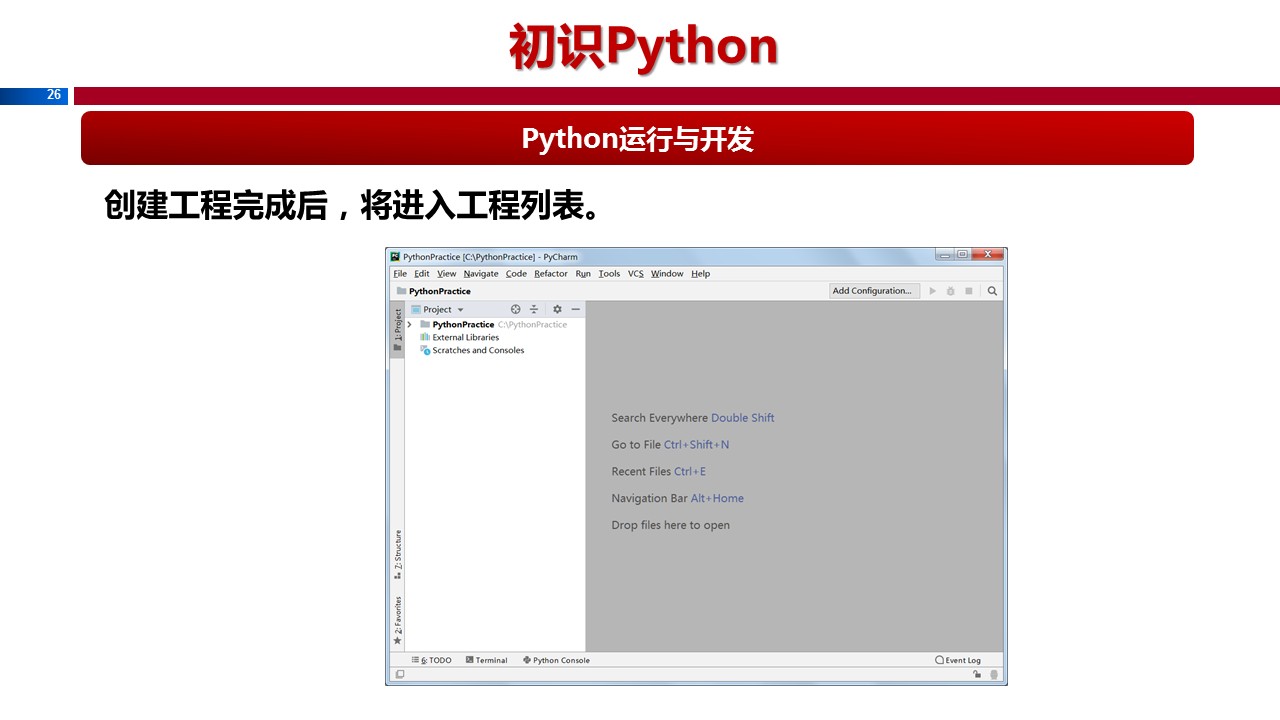Click the read-only lock icon in status bar
Screen dimensions: 1280x720
pyautogui.click(x=977, y=674)
